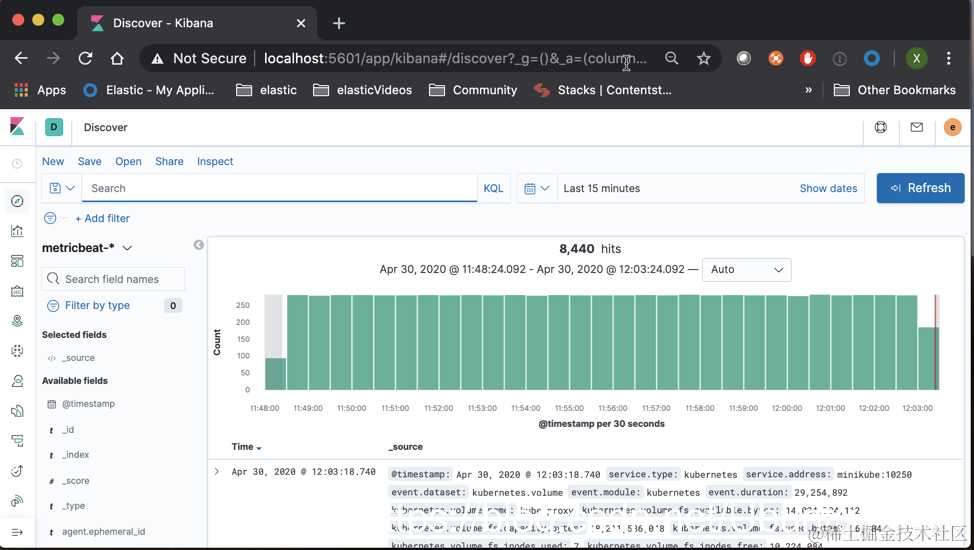
Task: Open the SIEM icon in sidebar
Action: point(17,500)
